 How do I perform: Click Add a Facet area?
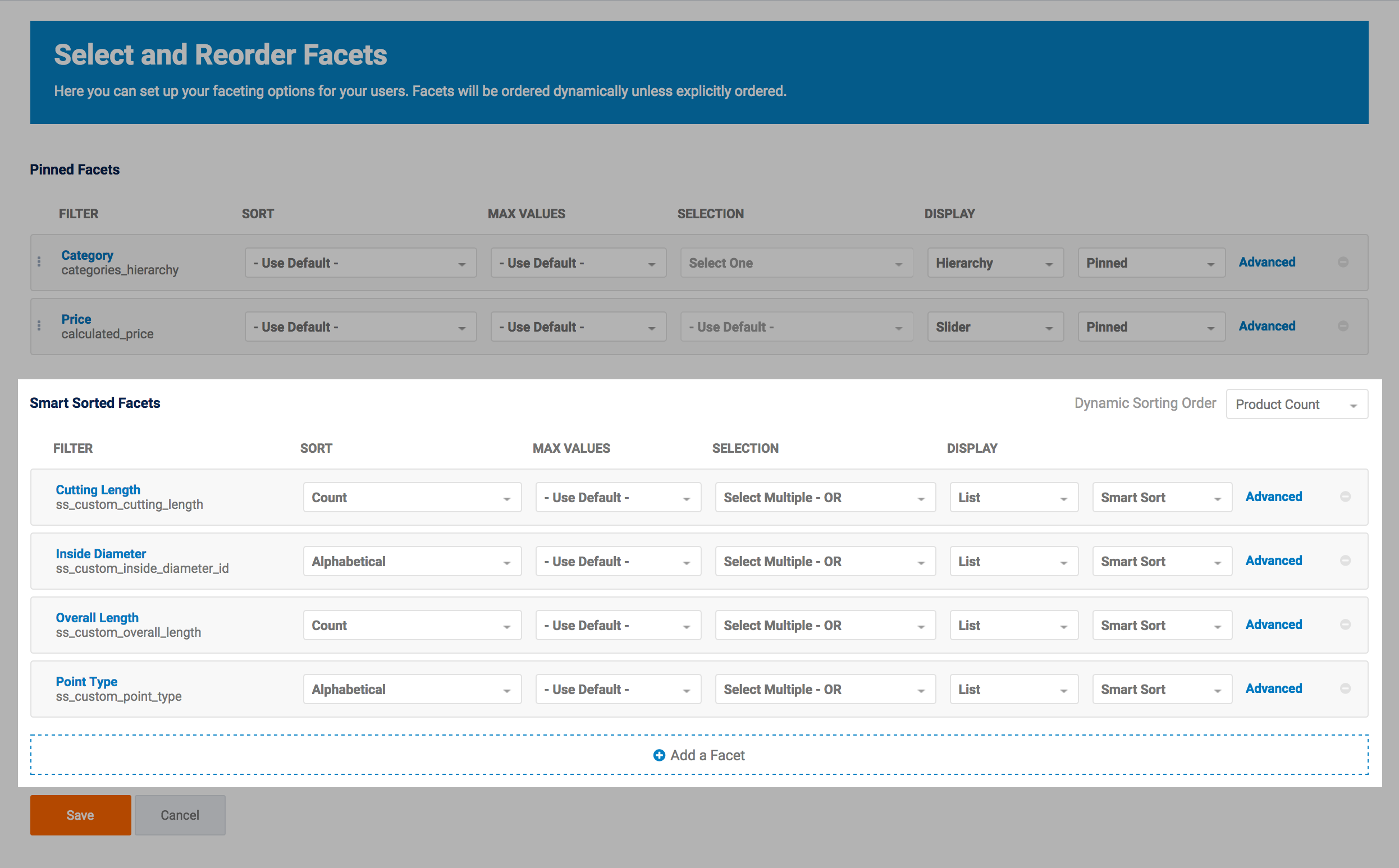click(699, 755)
